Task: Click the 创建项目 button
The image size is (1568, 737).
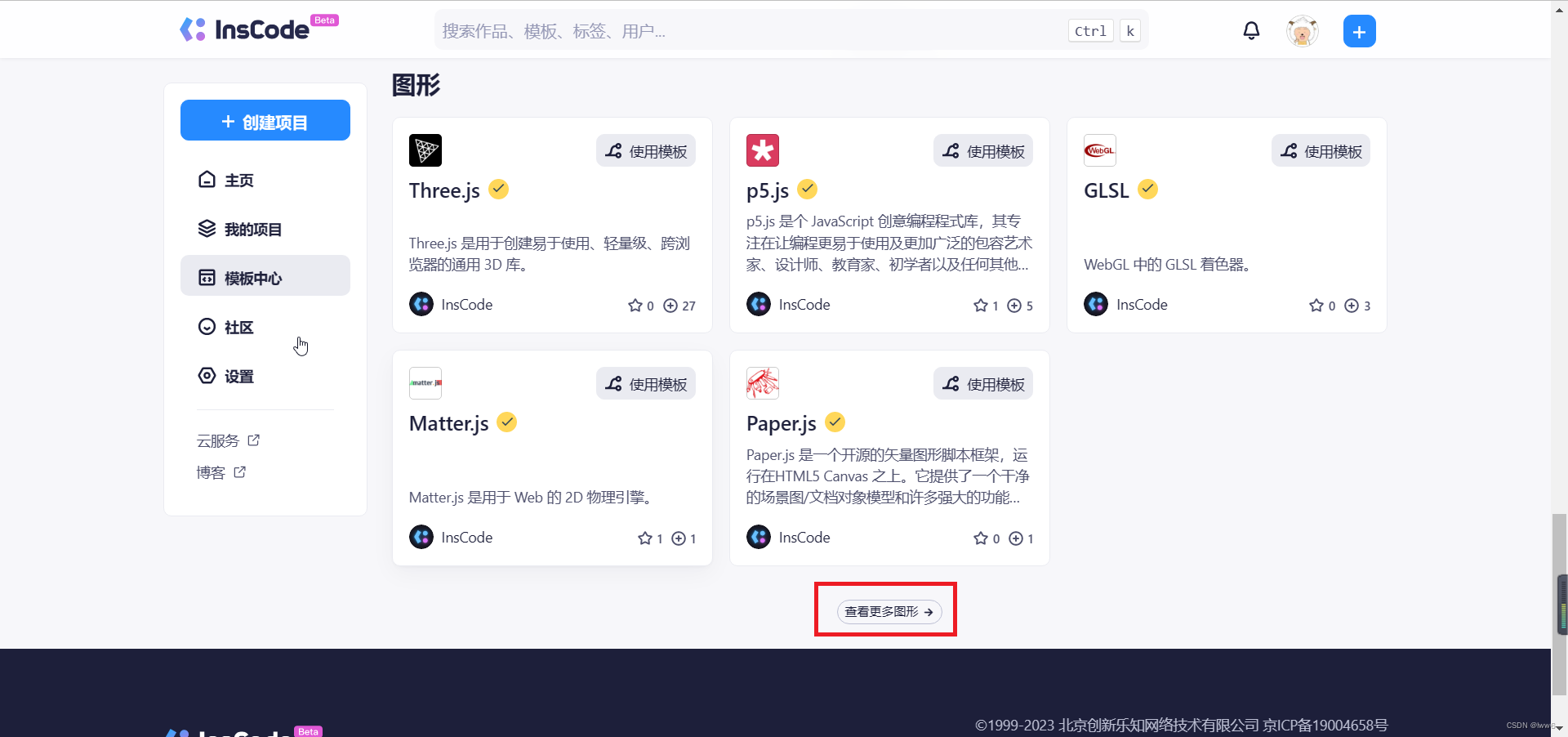Action: [265, 121]
